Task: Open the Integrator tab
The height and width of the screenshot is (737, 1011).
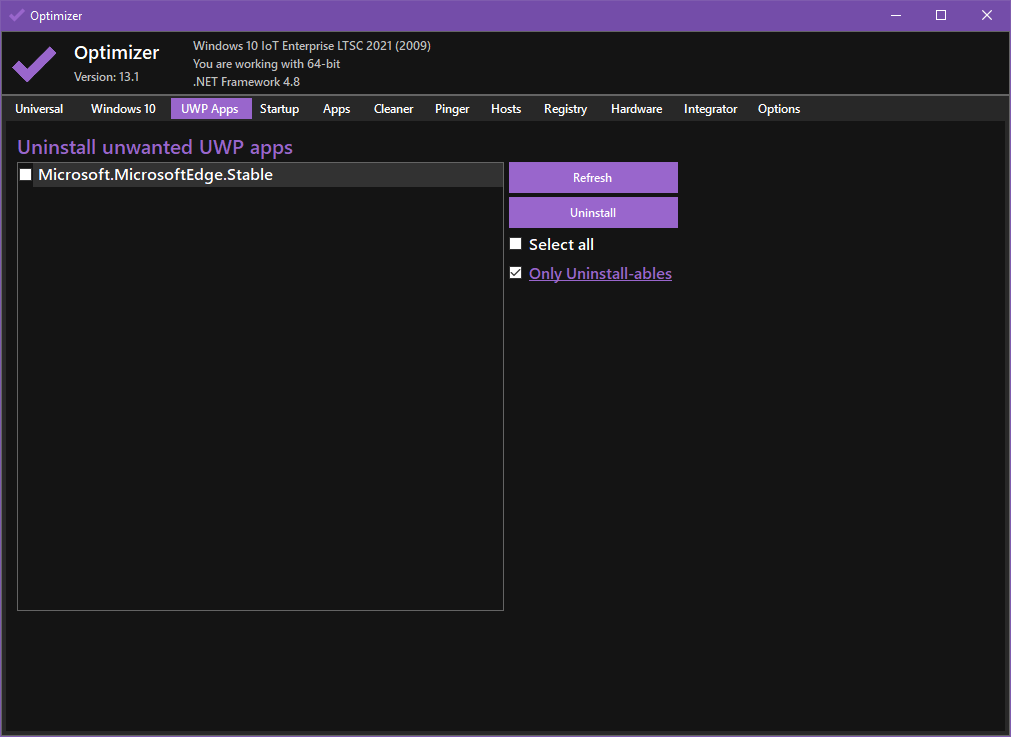Action: pyautogui.click(x=710, y=109)
